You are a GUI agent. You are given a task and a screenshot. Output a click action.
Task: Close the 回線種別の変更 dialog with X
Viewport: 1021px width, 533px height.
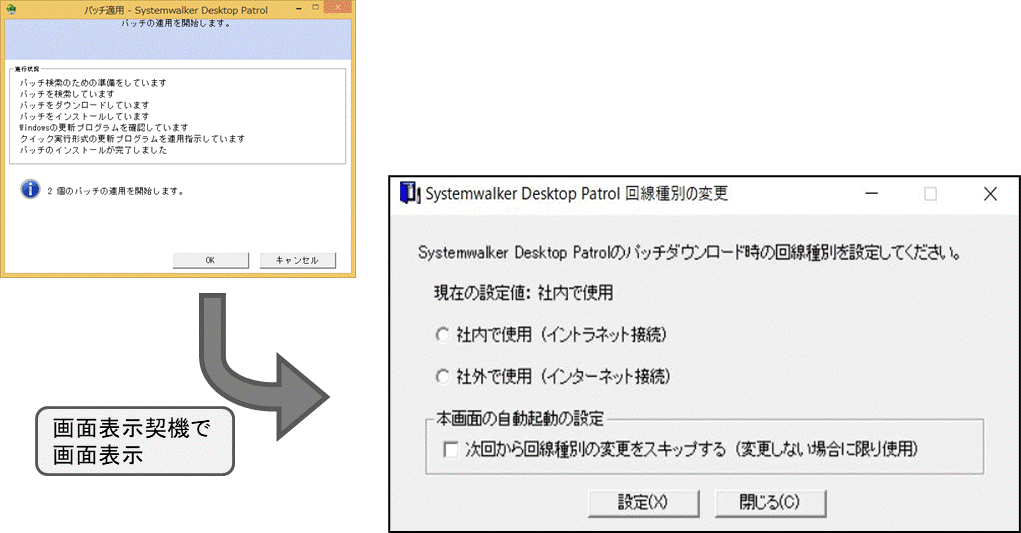(990, 194)
